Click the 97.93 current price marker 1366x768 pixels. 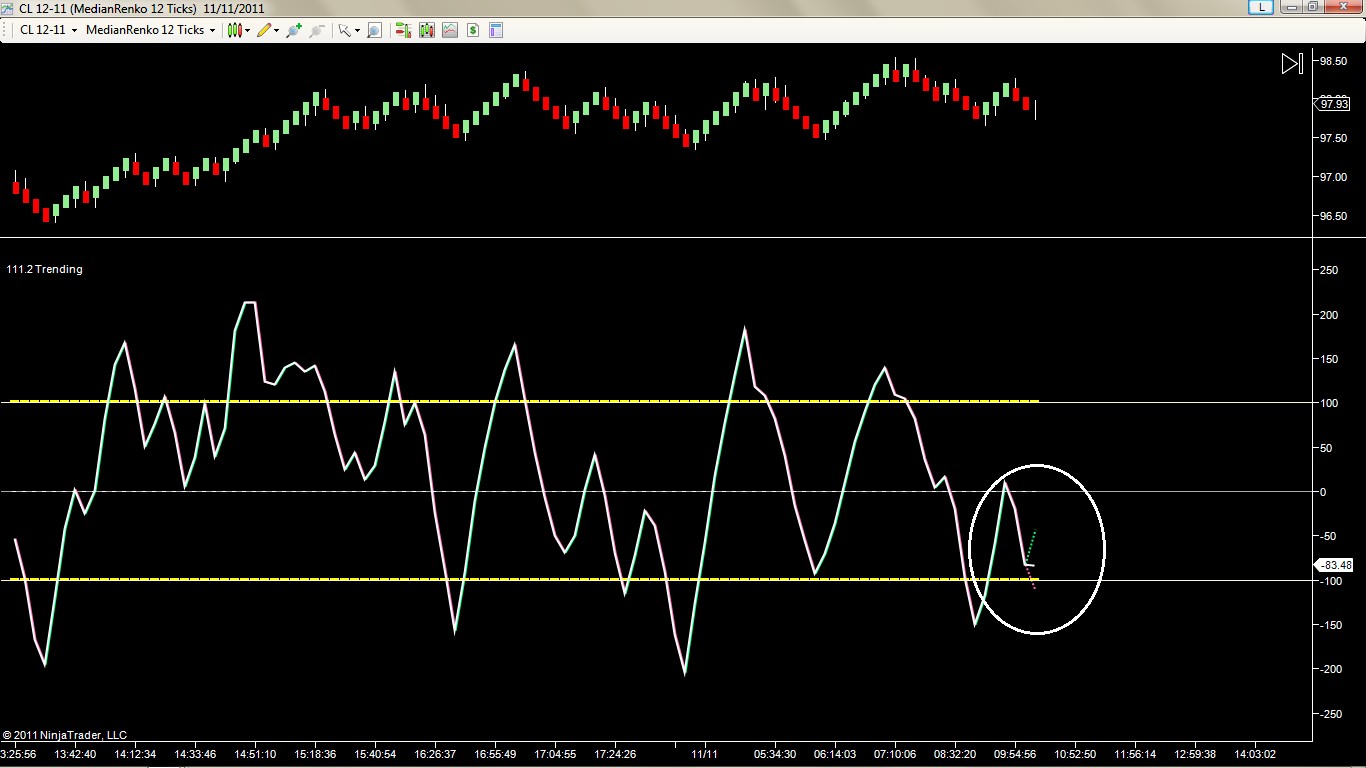[1333, 103]
